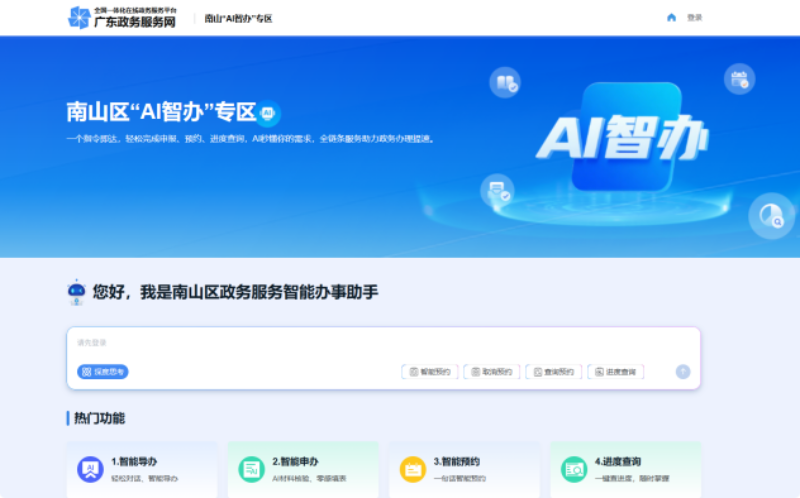Click the AI badge beside 南山区 title
Image resolution: width=800 pixels, height=498 pixels.
[x=269, y=112]
